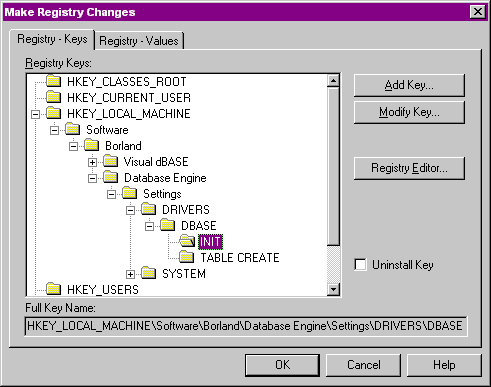This screenshot has width=491, height=387.
Task: Select the SYSTEM folder icon
Action: coord(149,273)
